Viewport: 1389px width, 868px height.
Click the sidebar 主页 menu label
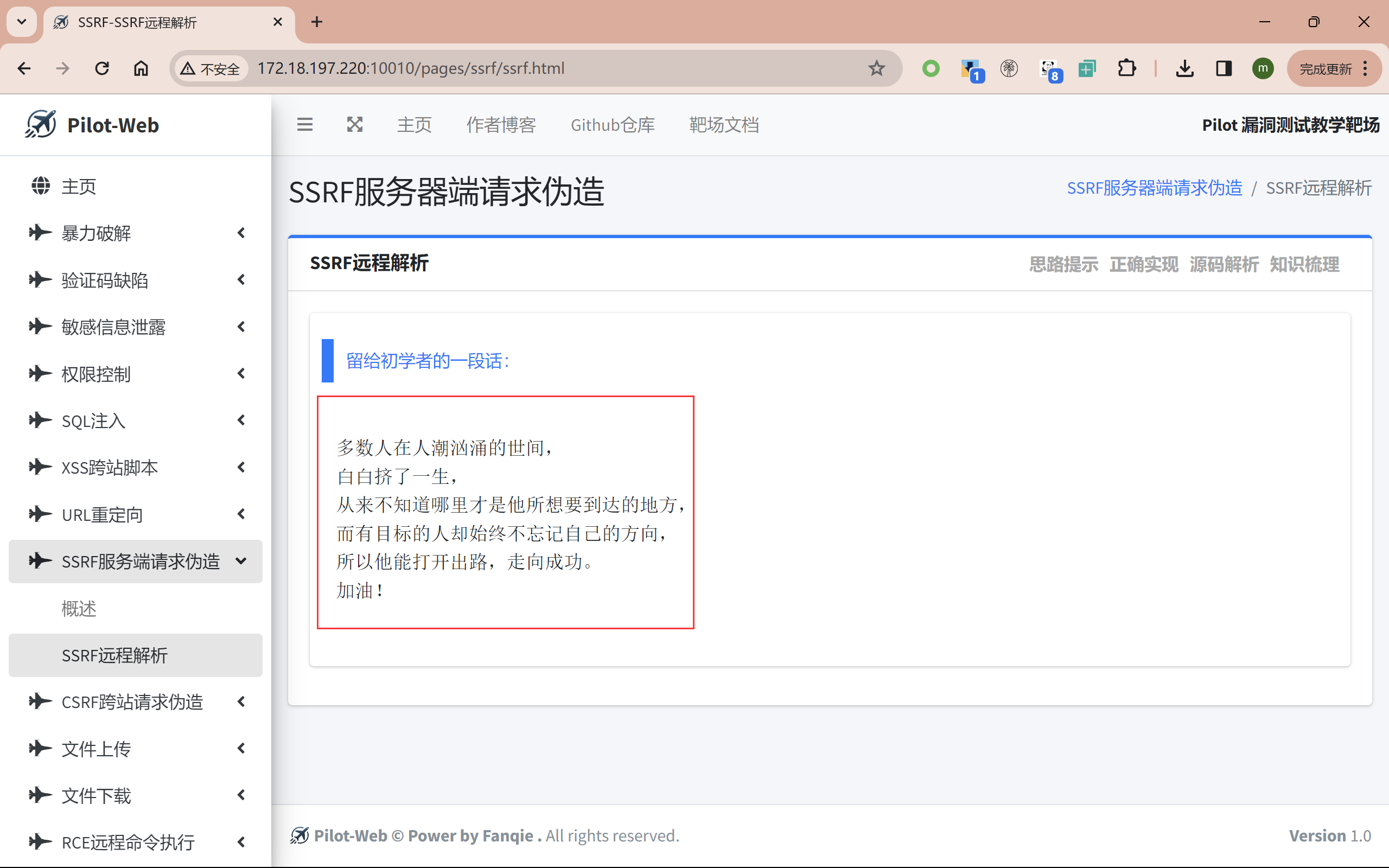coord(79,187)
